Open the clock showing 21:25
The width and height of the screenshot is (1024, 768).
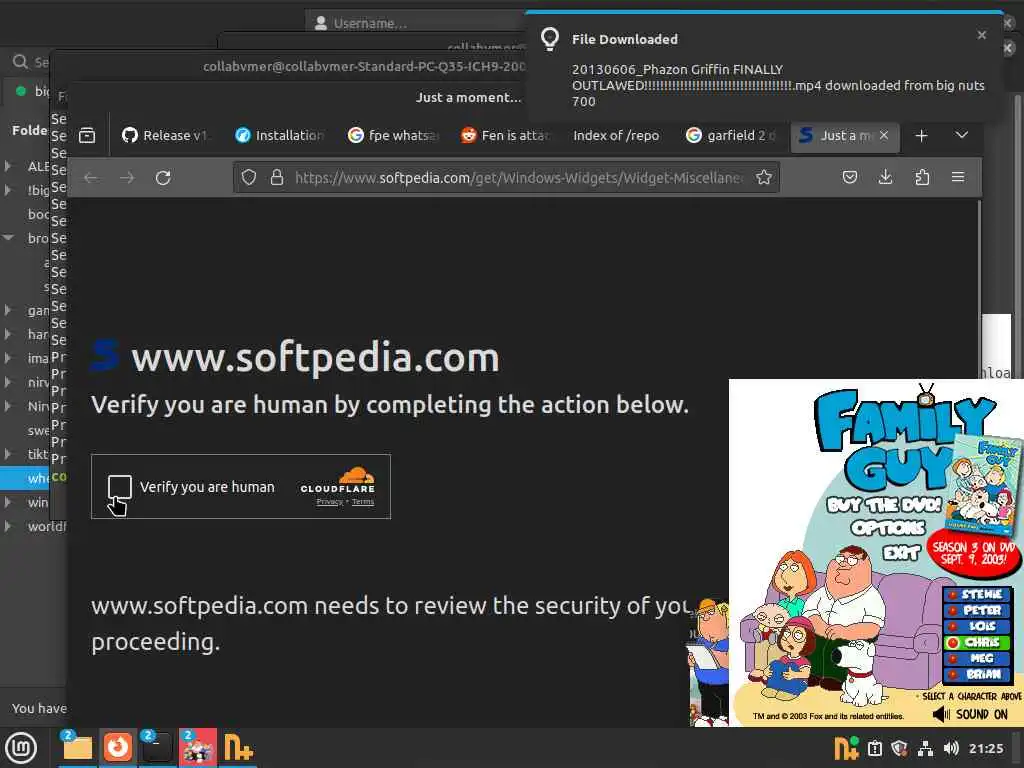pos(985,748)
